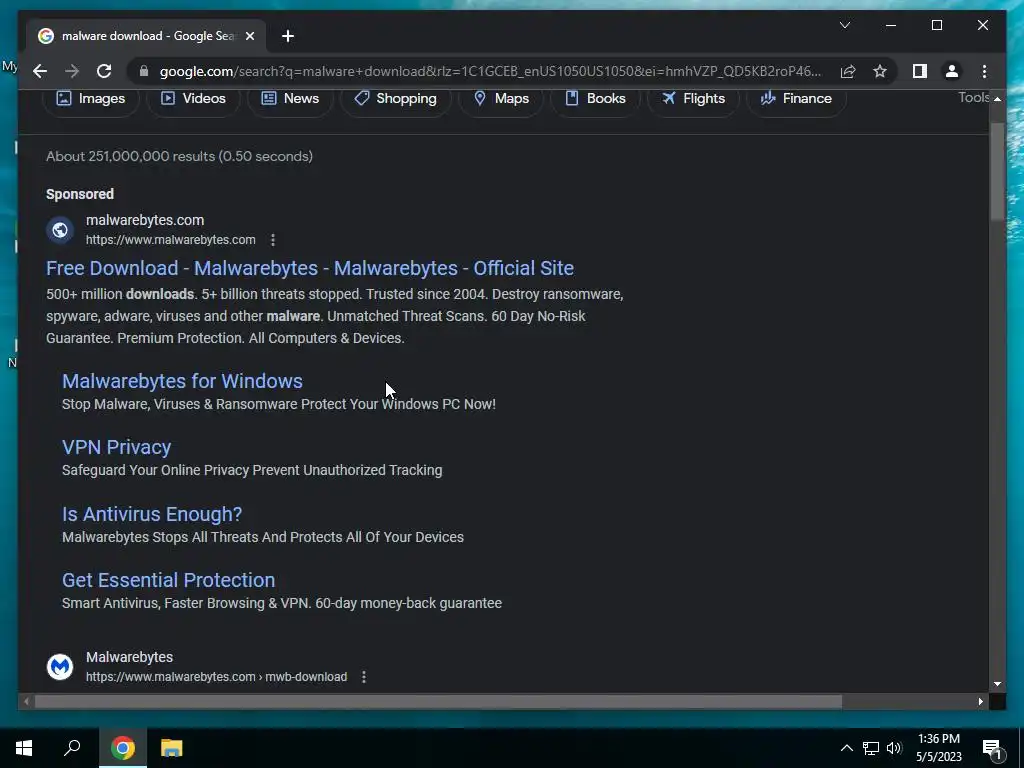Open the notification center icon
Image resolution: width=1024 pixels, height=768 pixels.
(x=992, y=749)
